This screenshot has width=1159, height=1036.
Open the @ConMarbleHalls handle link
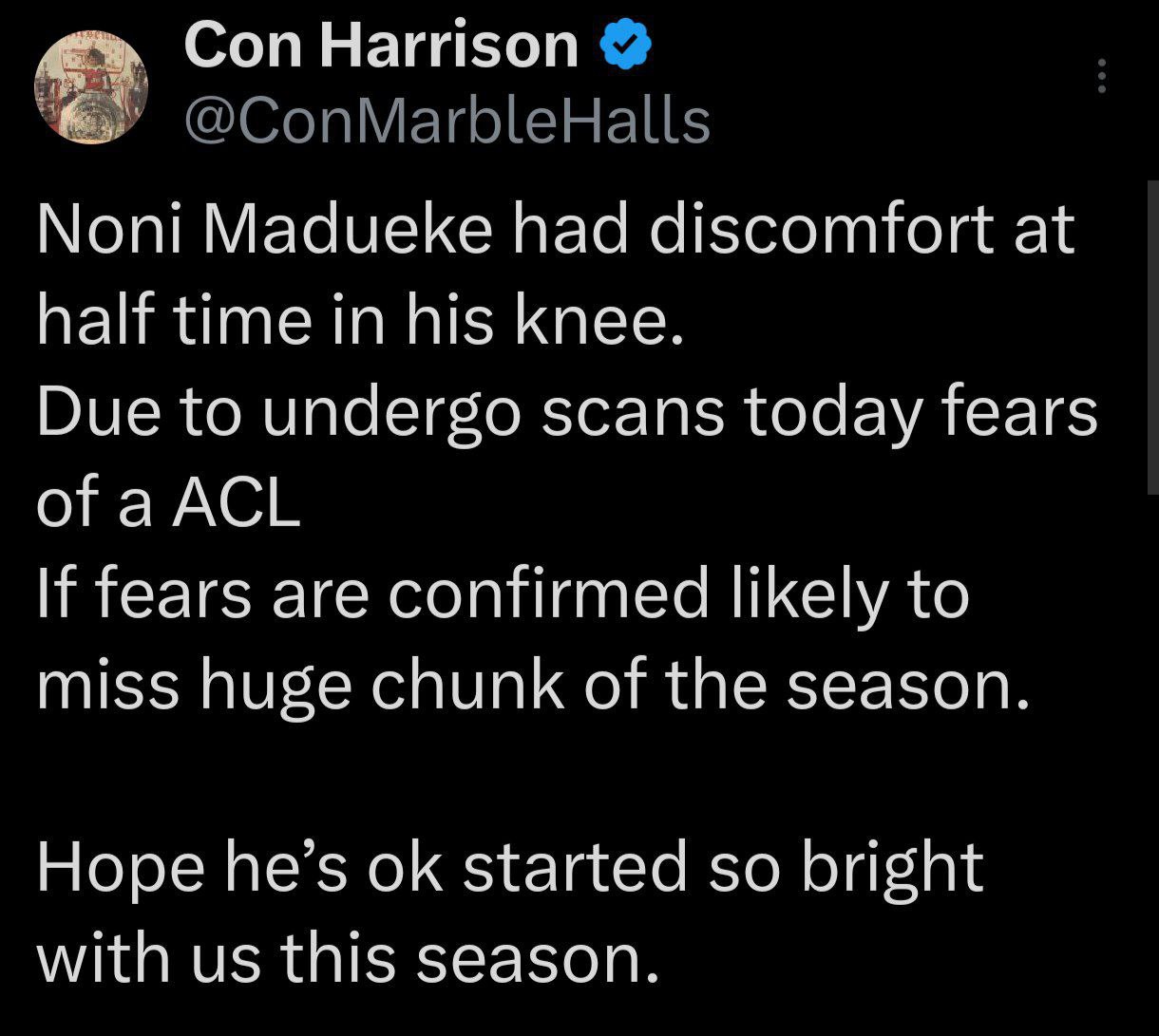(x=446, y=121)
